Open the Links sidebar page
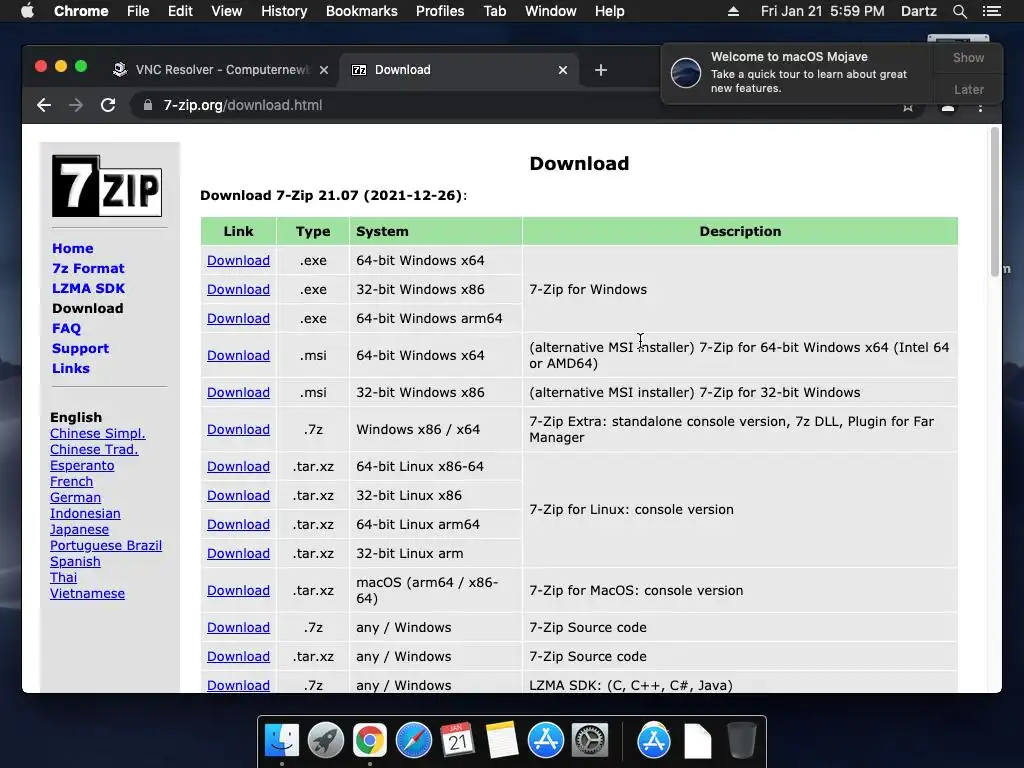 pos(71,368)
